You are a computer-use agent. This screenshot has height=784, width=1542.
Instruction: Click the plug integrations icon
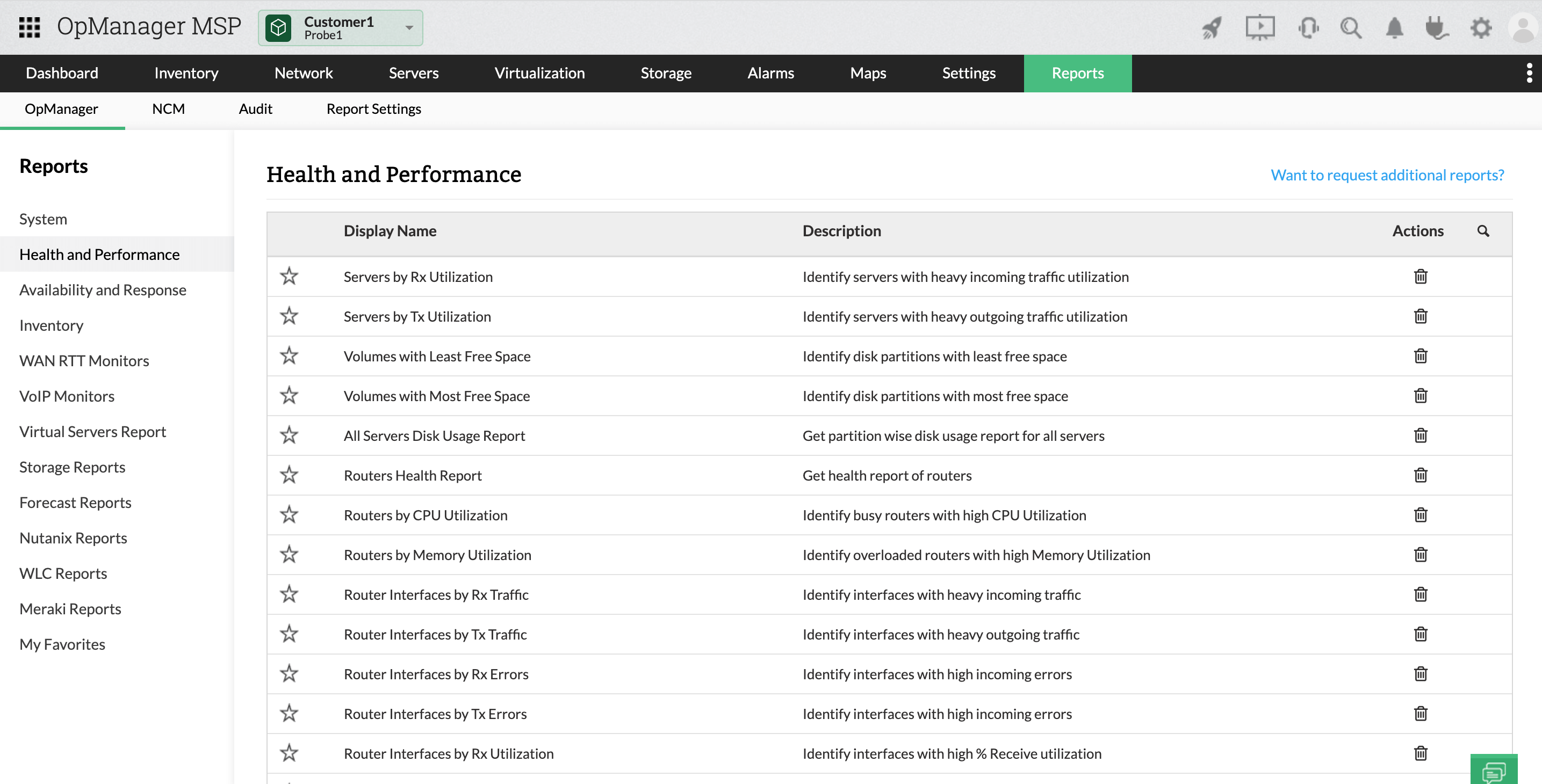pos(1437,27)
